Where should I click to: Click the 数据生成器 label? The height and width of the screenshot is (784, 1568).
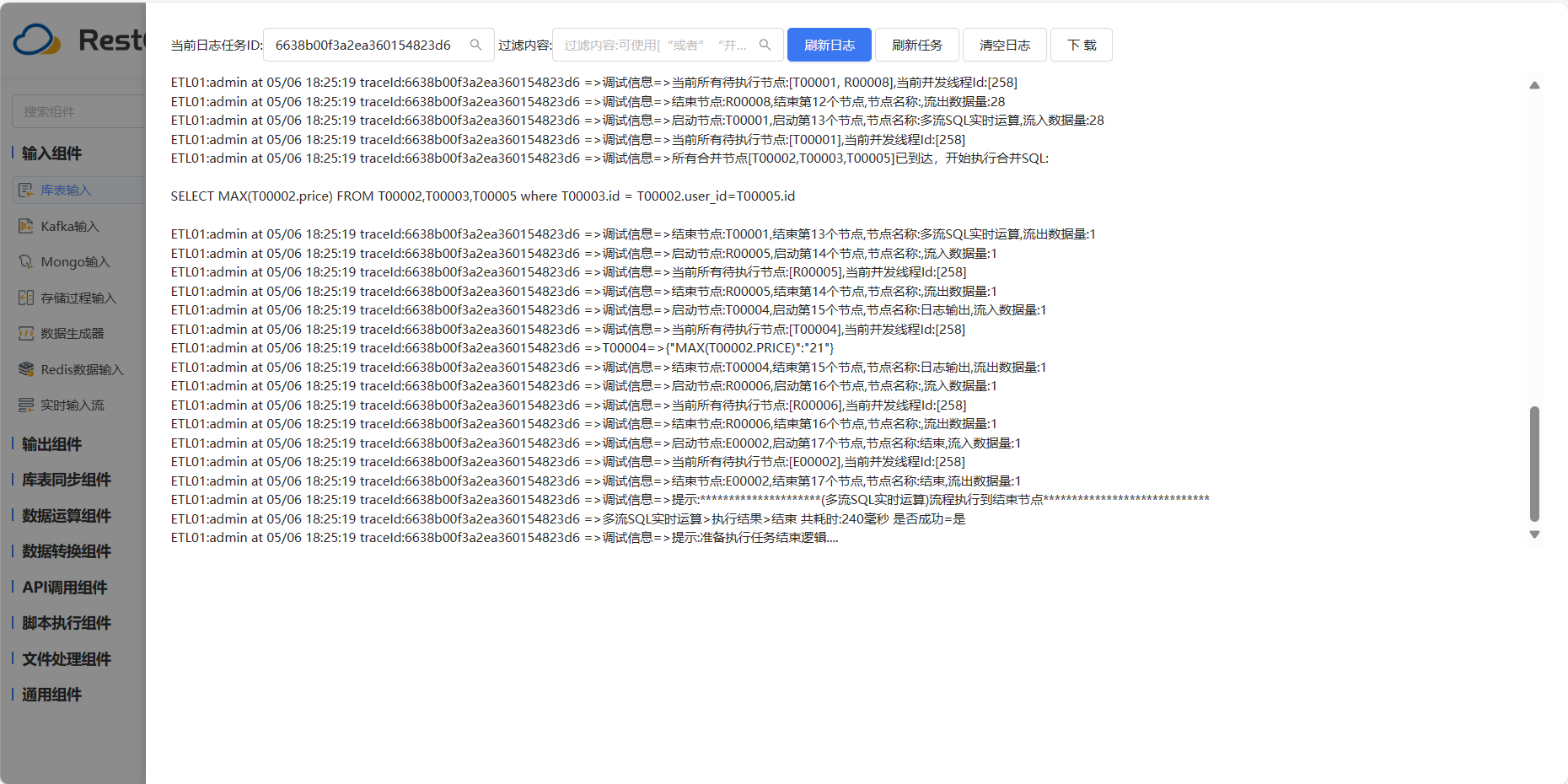(x=72, y=334)
